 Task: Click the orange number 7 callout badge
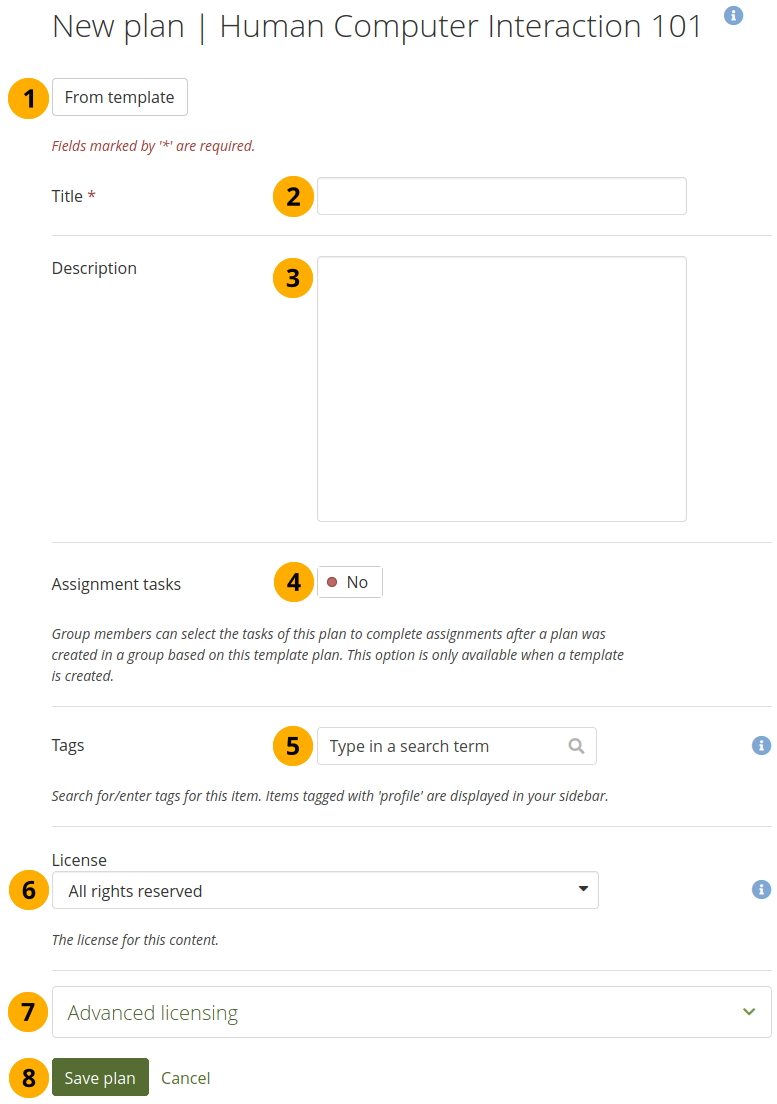pyautogui.click(x=29, y=1012)
